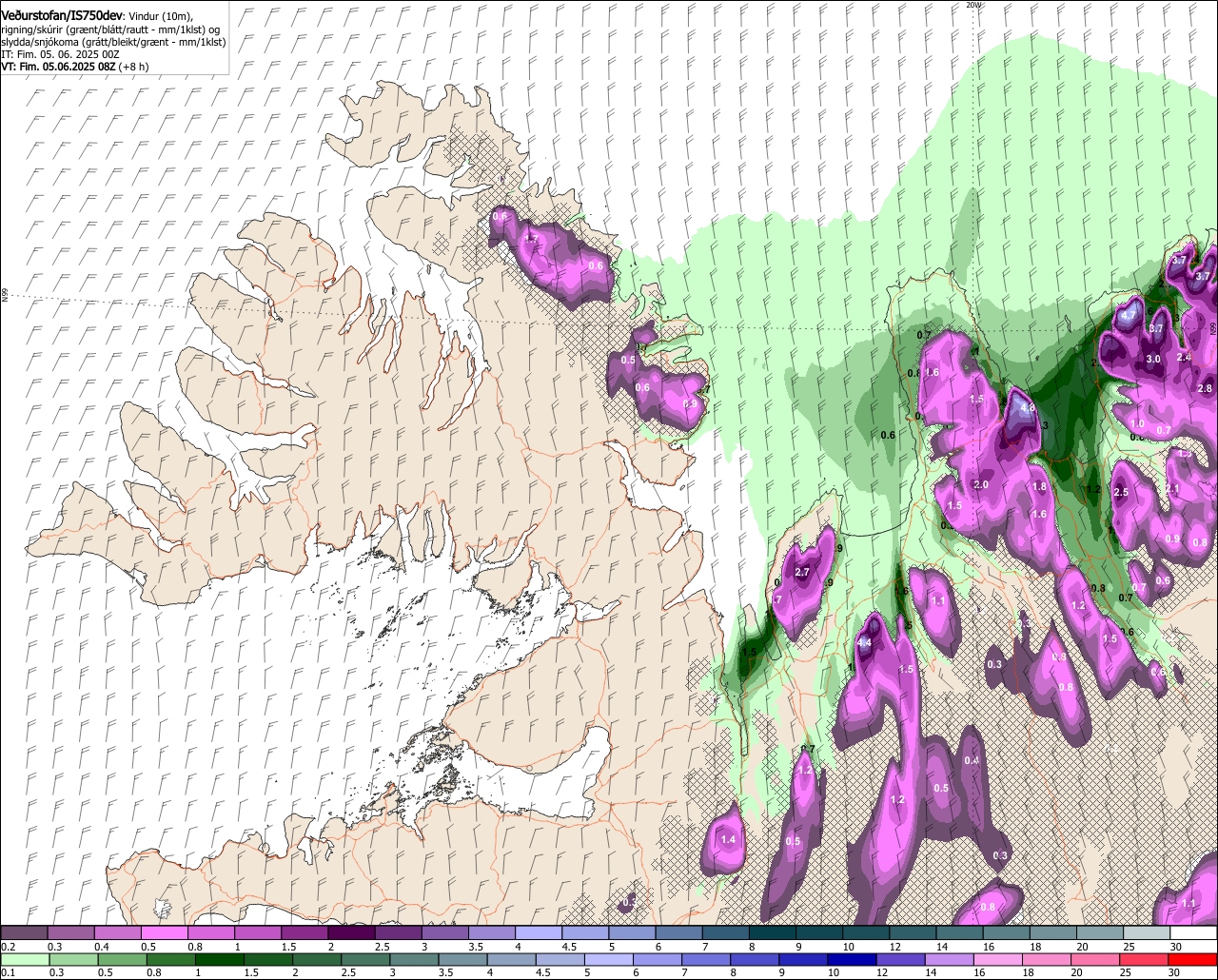1218x980 pixels.
Task: Click the '0.4' label in the snow legend
Action: (102, 947)
